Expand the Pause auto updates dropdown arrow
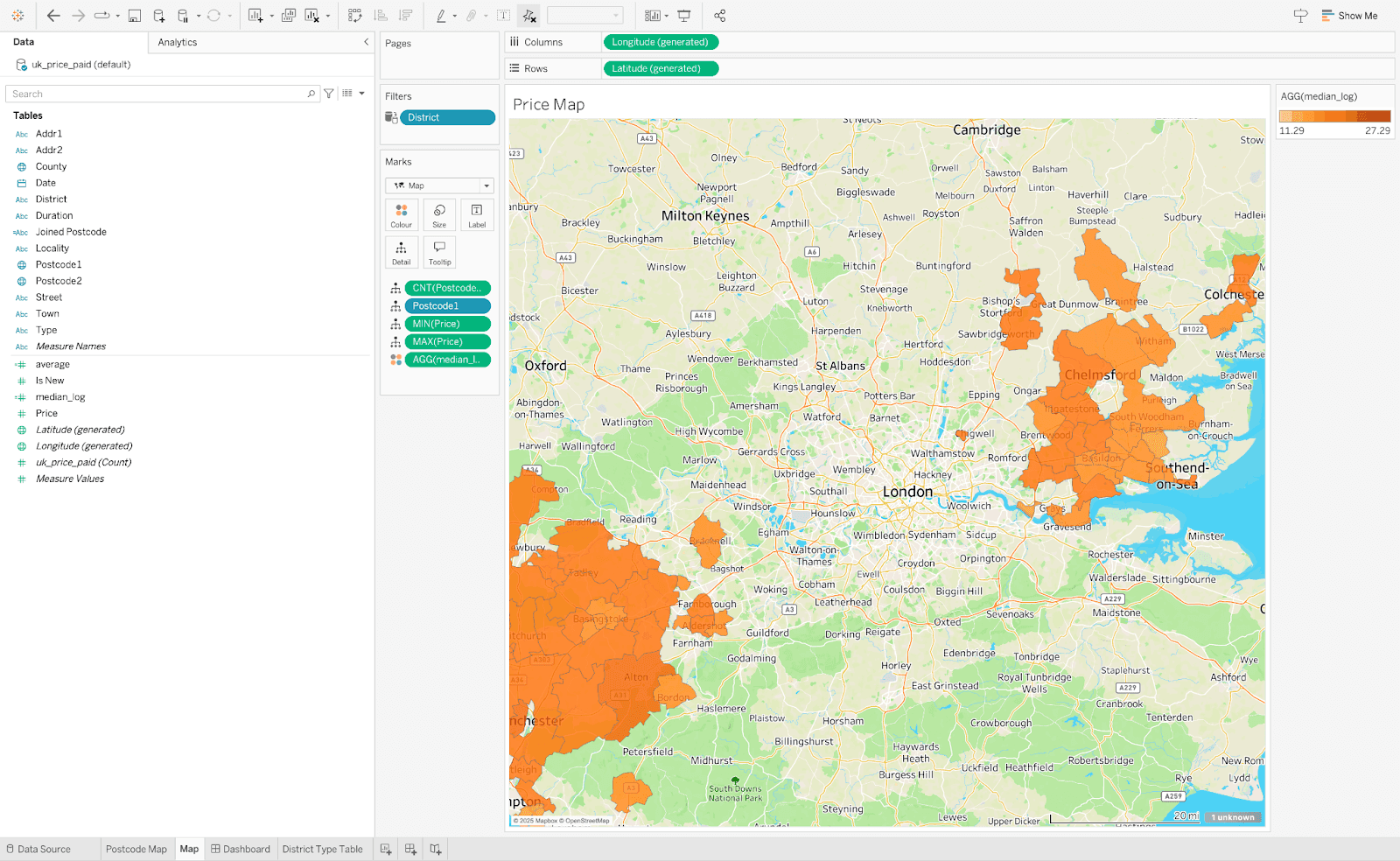Viewport: 1400px width, 861px height. pyautogui.click(x=199, y=16)
